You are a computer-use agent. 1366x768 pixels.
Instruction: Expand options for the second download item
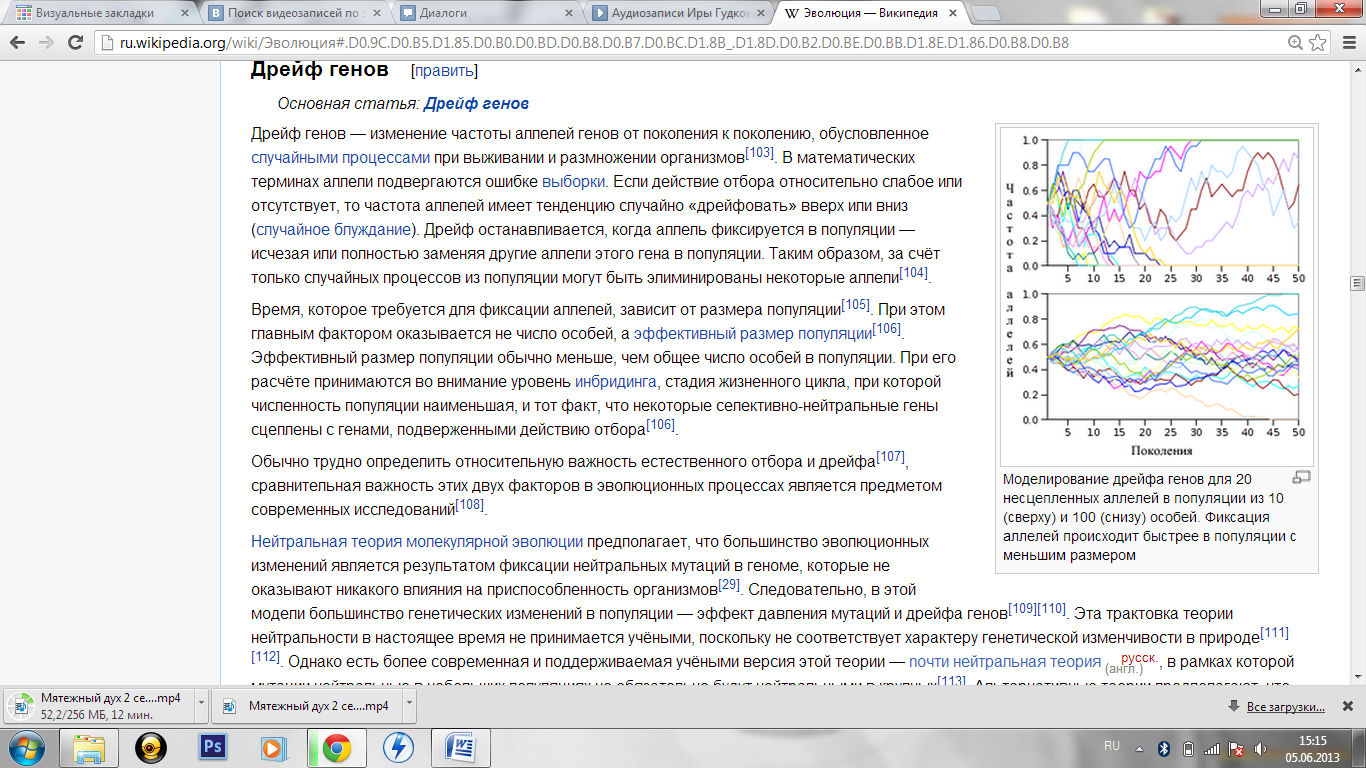click(x=409, y=705)
